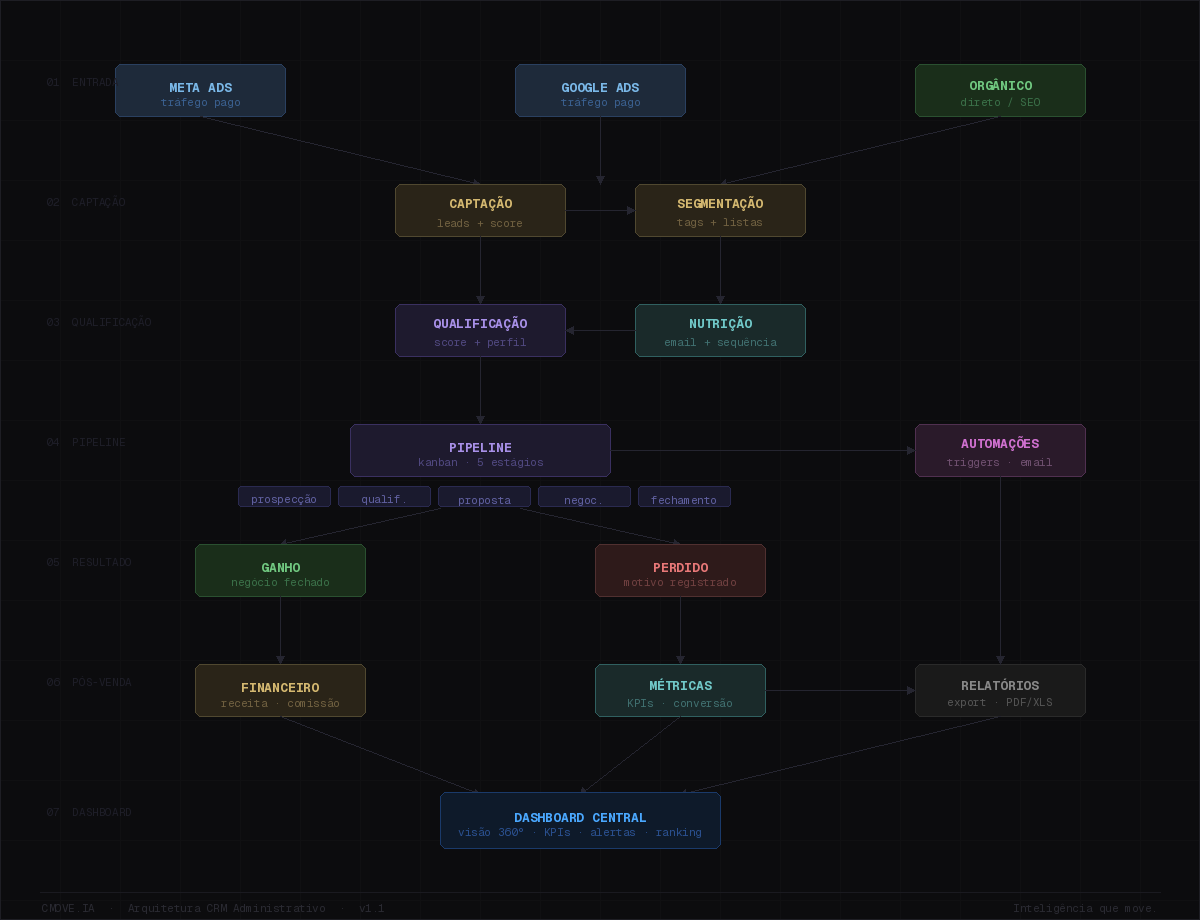
Task: Select the SEGMENTAÇÃO tags node
Action: [x=720, y=211]
